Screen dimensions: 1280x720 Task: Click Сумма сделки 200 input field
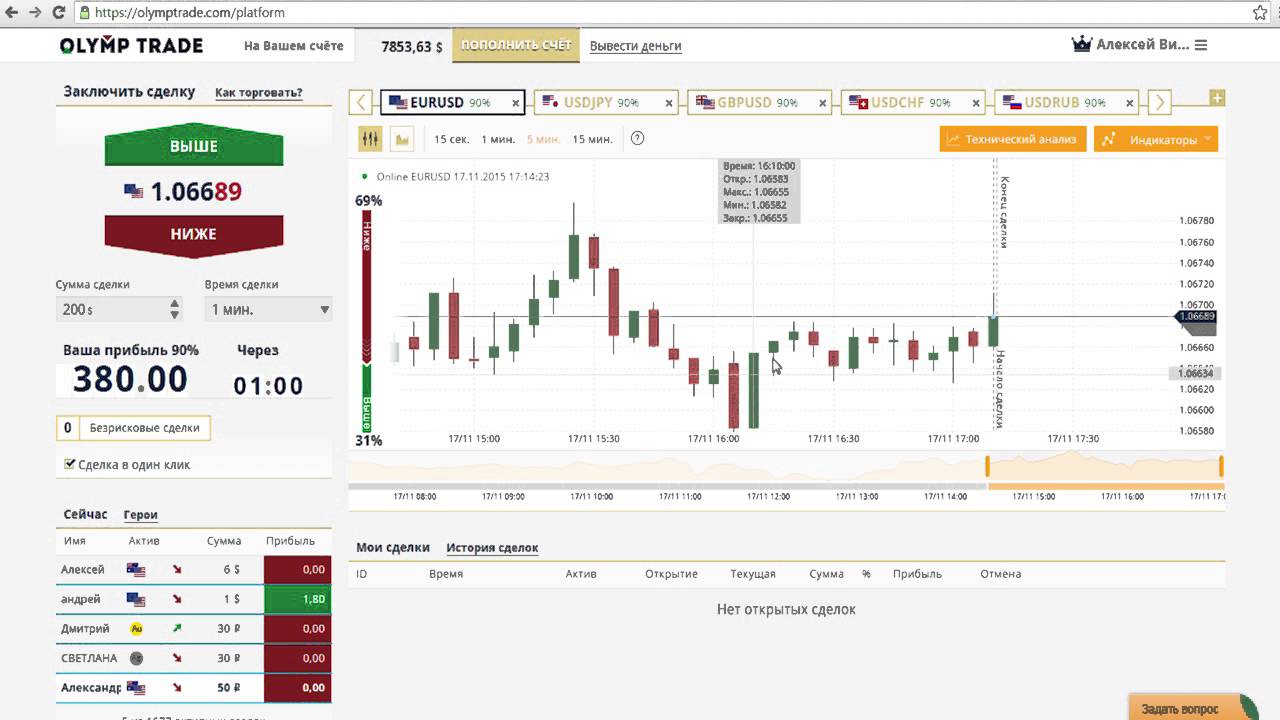(x=111, y=310)
